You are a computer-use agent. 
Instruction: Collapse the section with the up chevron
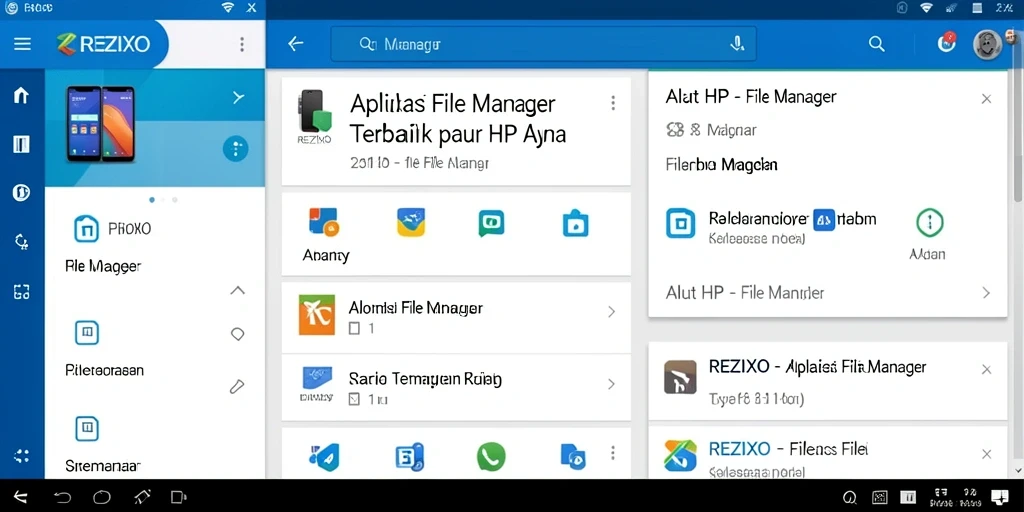click(238, 291)
